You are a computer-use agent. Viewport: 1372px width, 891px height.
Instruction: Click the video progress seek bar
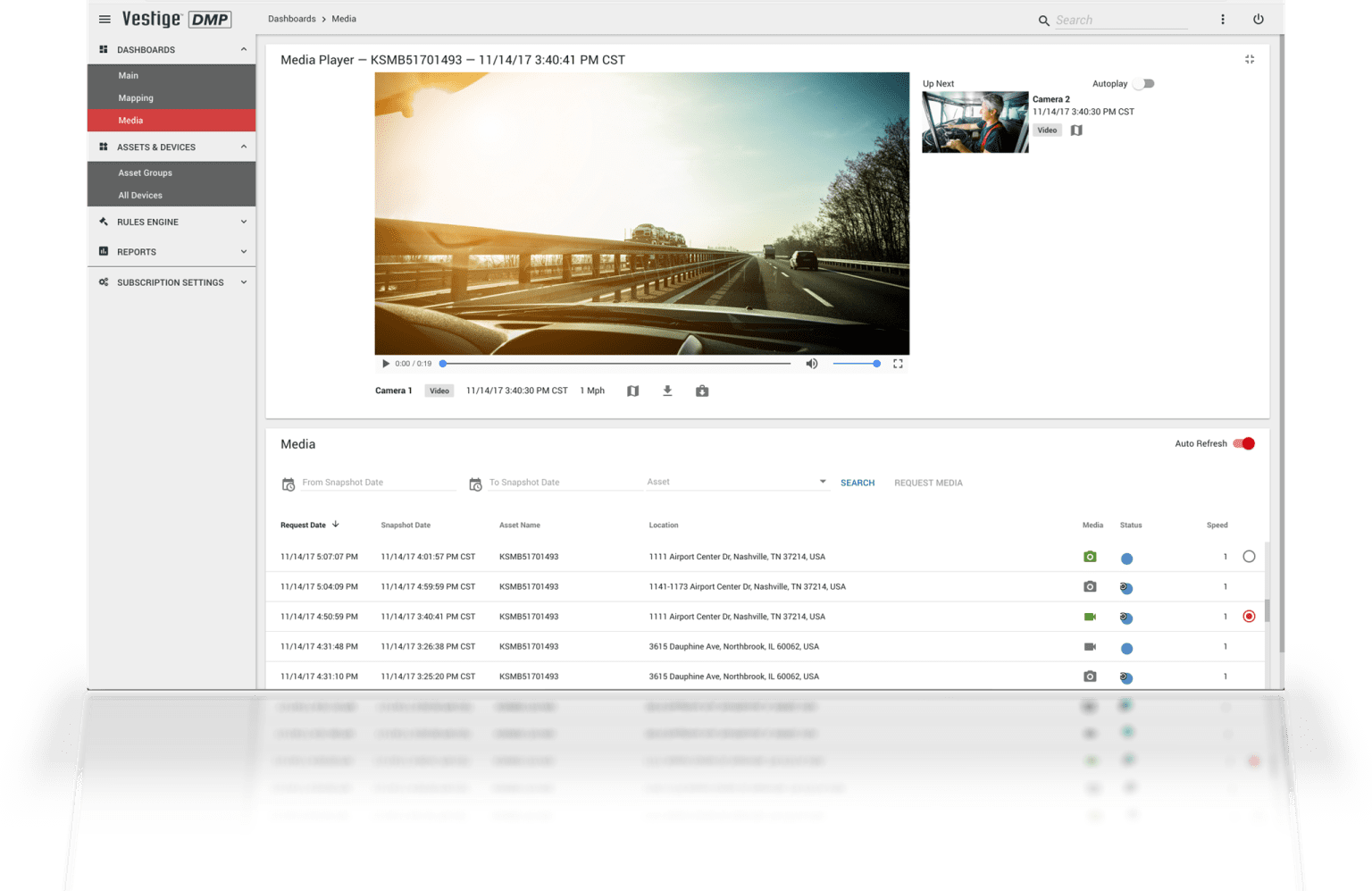point(616,364)
